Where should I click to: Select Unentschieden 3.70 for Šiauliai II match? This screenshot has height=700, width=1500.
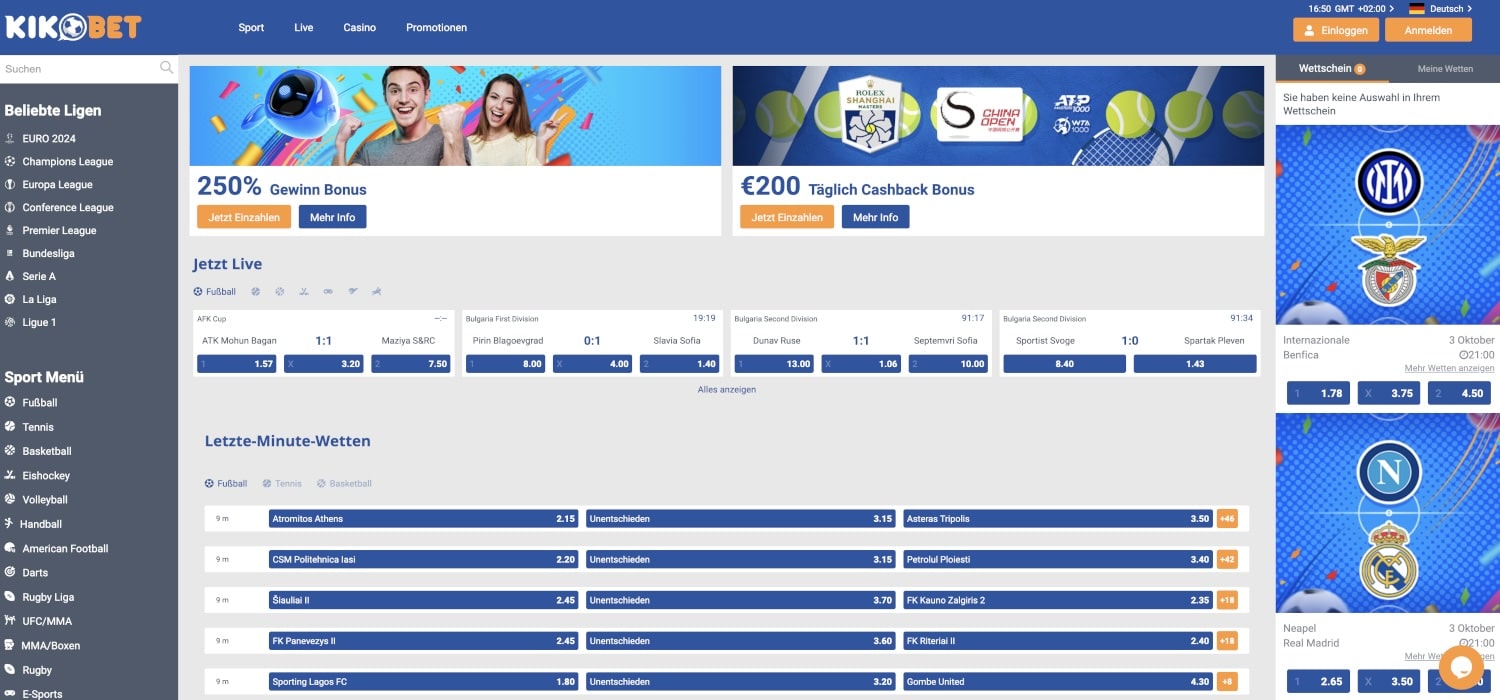click(740, 600)
